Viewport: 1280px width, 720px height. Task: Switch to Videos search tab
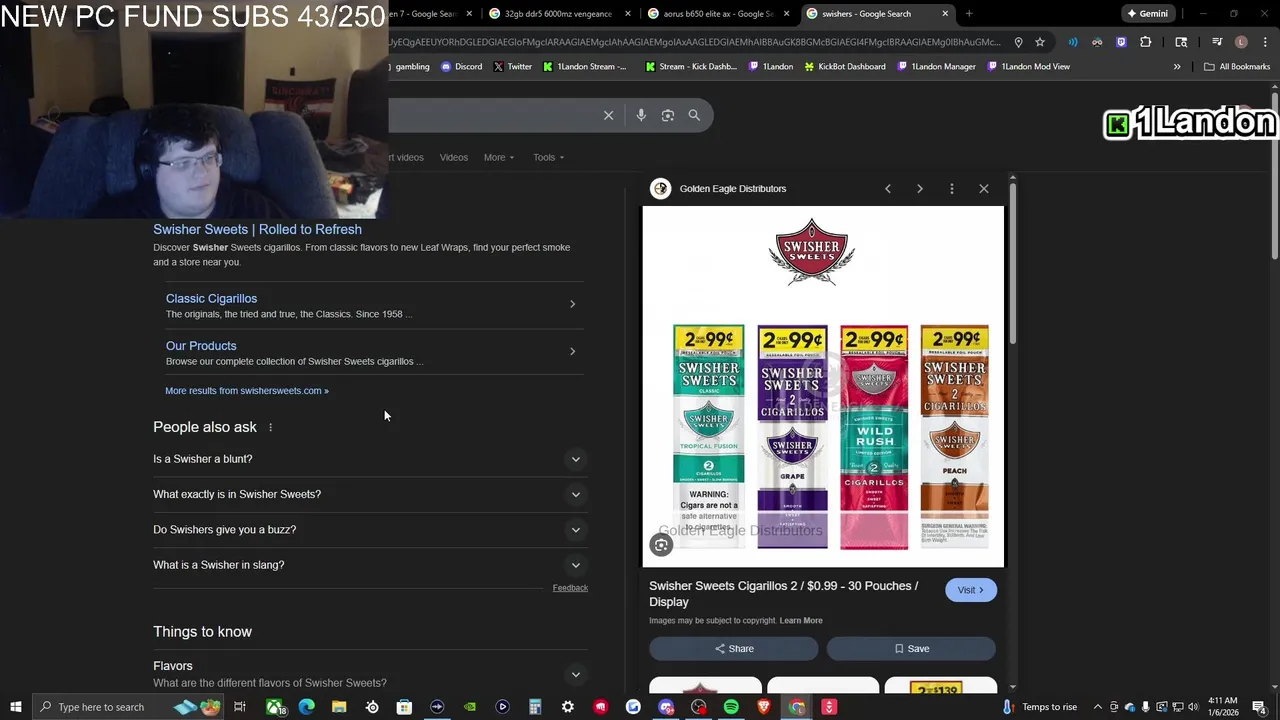[x=453, y=157]
